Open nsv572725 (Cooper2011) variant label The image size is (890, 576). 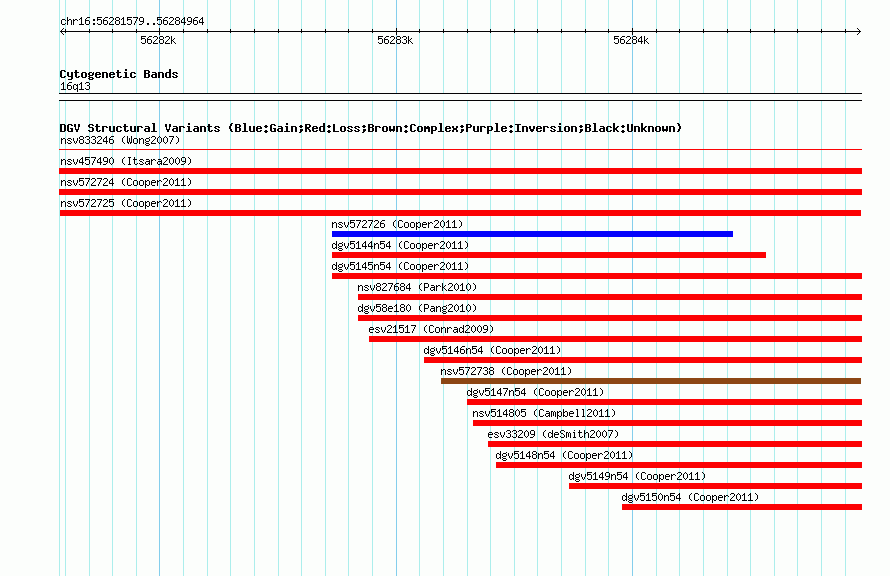coord(126,203)
